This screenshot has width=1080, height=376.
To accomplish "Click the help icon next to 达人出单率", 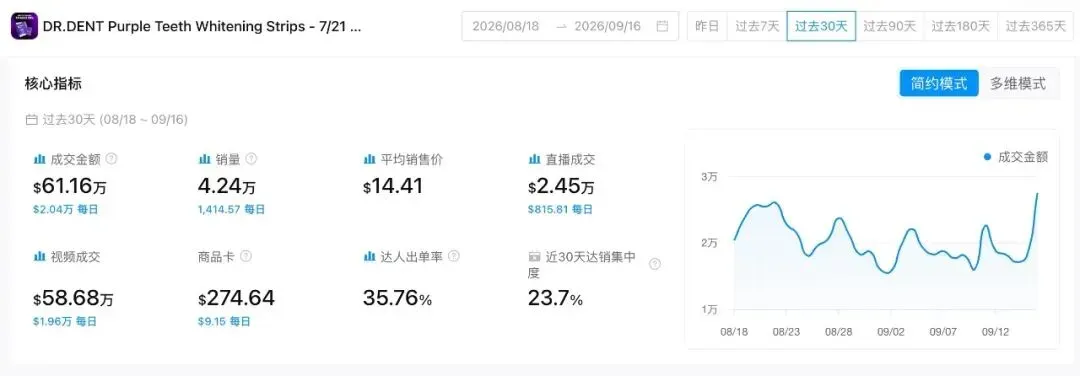I will 454,256.
